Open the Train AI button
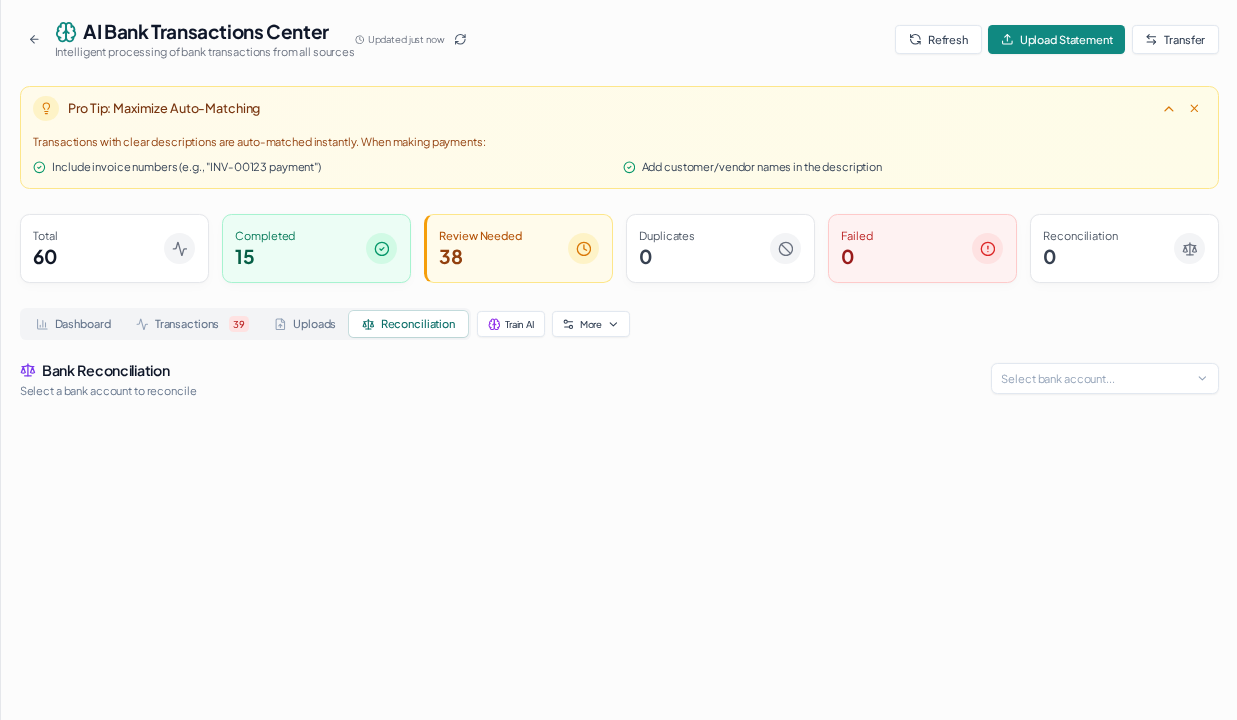 tap(511, 324)
